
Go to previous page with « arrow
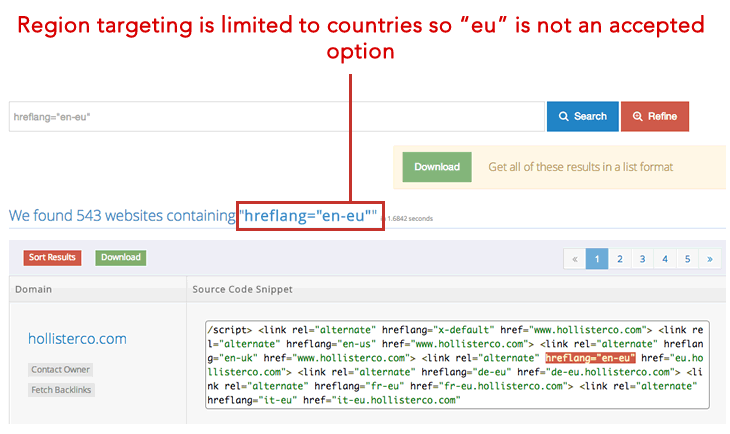[574, 259]
